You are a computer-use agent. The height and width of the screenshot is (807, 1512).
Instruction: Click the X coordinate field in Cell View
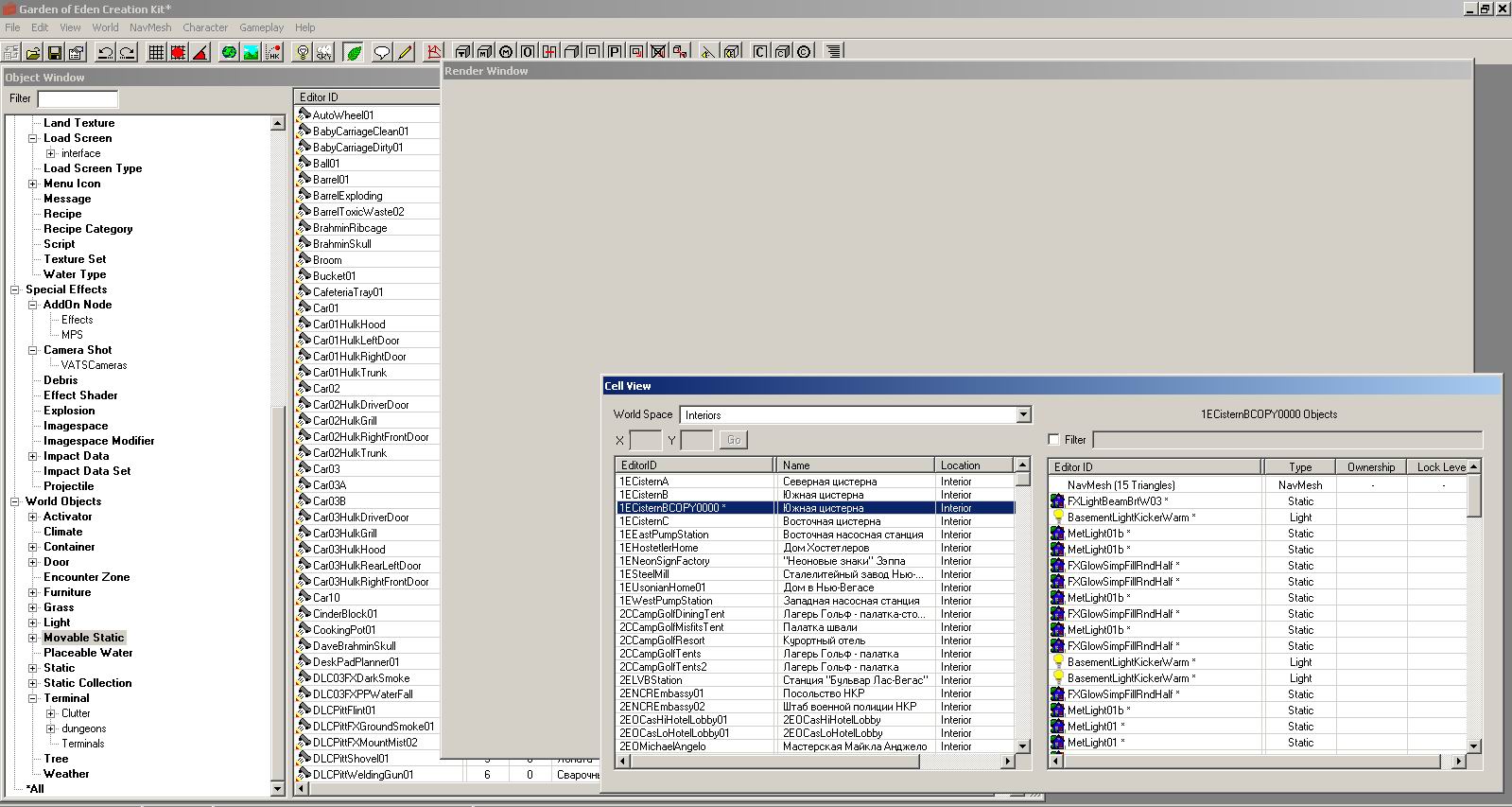click(x=646, y=440)
